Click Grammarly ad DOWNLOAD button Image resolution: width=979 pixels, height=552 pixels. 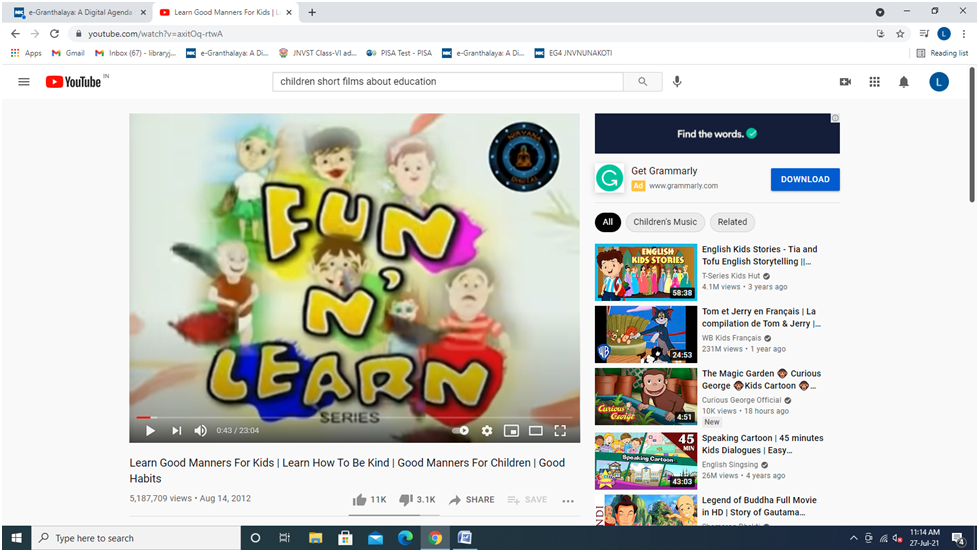(x=805, y=180)
